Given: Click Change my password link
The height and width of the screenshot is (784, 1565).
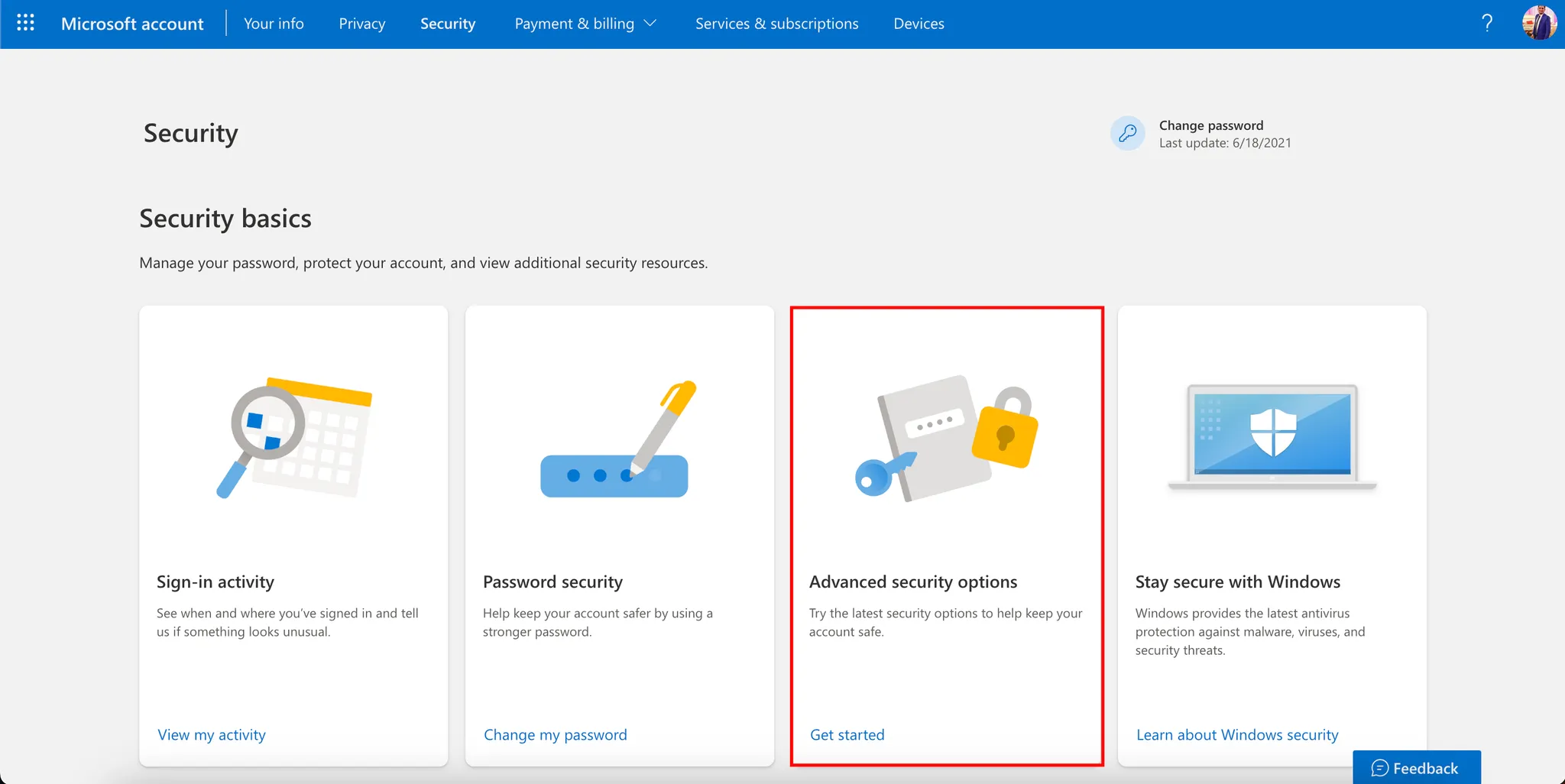Looking at the screenshot, I should [556, 734].
